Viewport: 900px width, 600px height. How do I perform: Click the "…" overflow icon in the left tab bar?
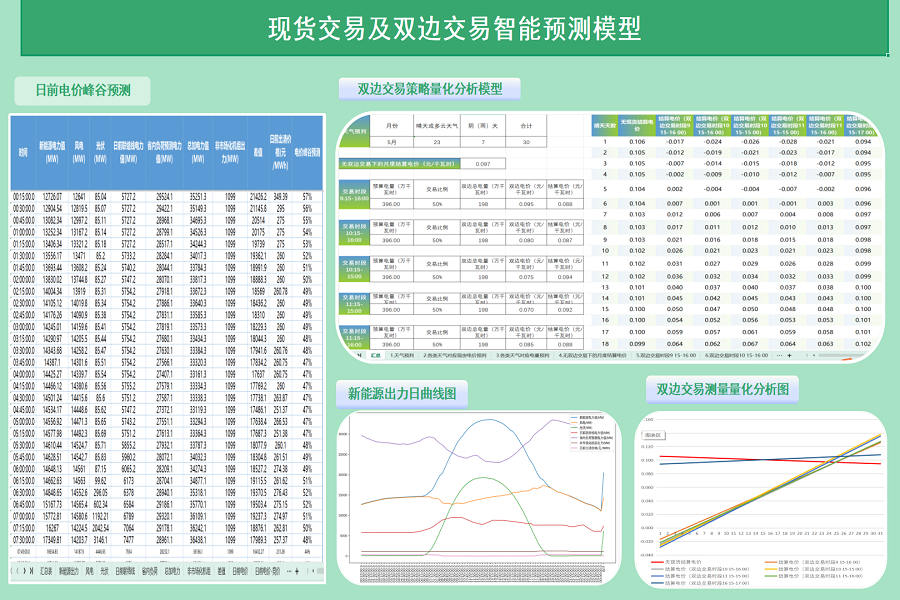287,570
